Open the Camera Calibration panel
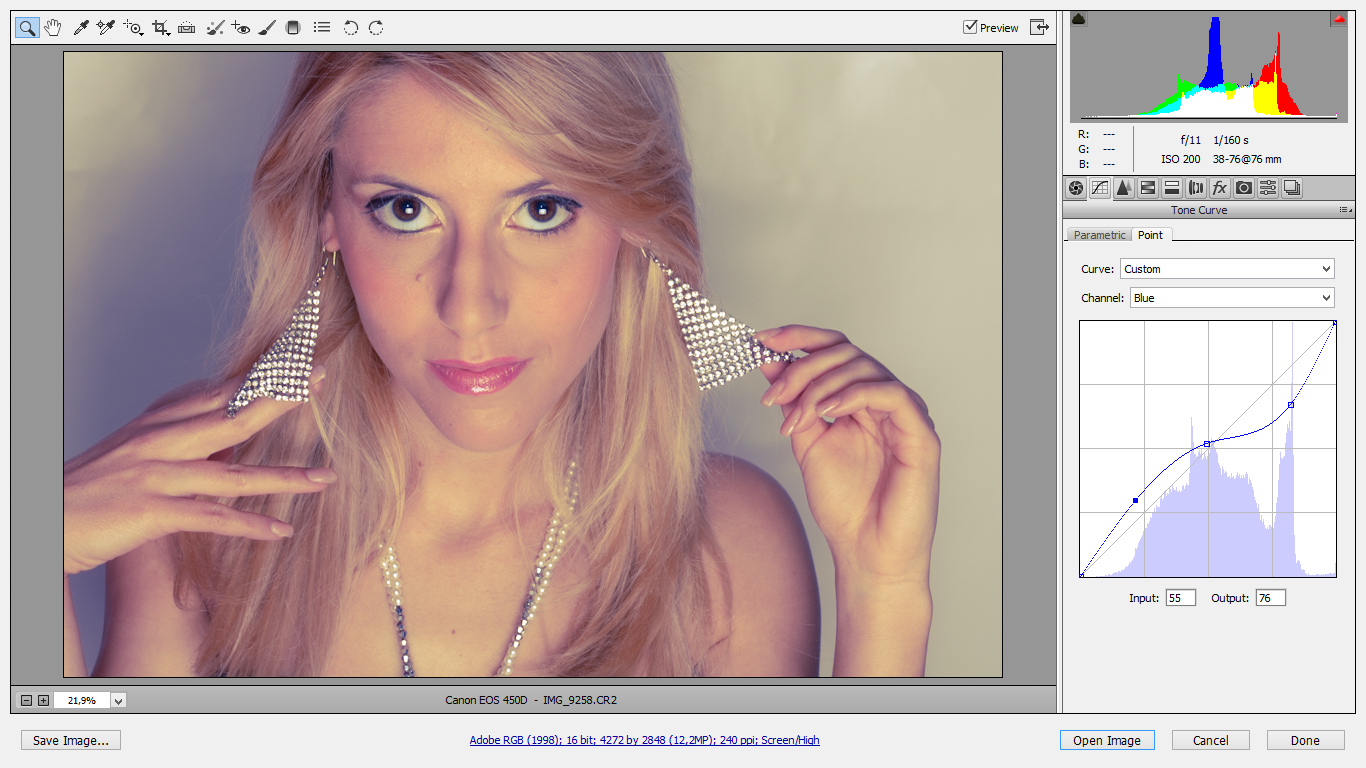The image size is (1366, 768). click(x=1243, y=188)
